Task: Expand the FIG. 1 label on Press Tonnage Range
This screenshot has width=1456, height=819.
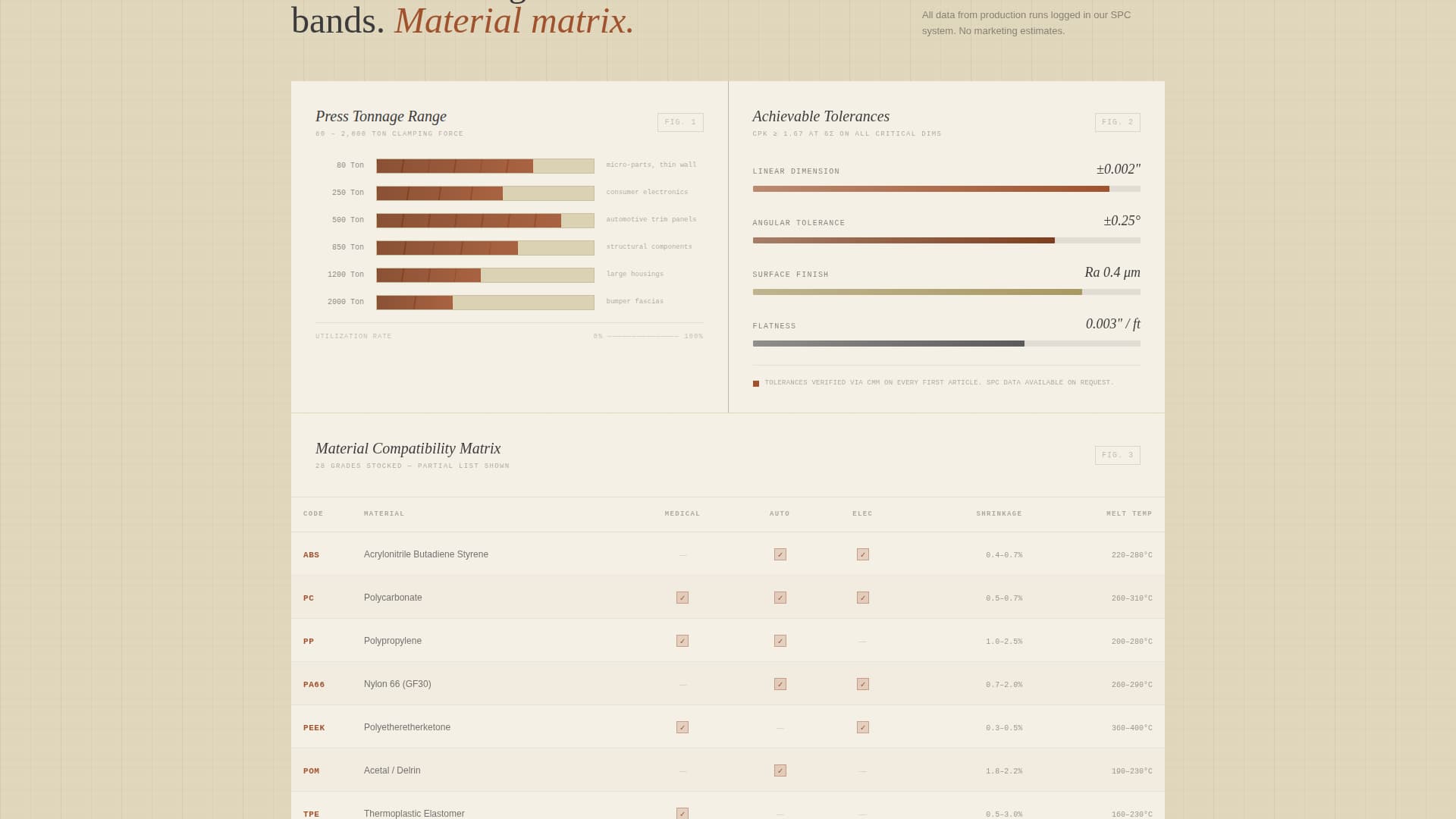Action: click(679, 122)
